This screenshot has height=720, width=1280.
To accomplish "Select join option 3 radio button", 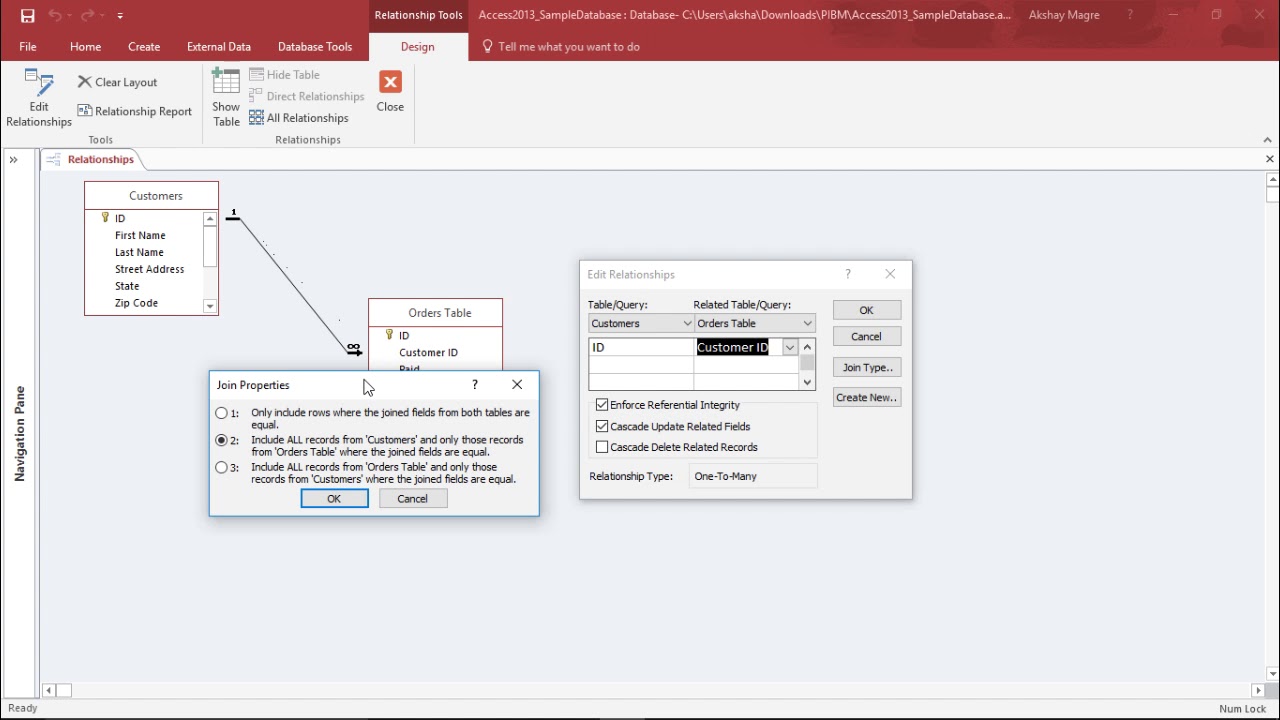I will [222, 467].
